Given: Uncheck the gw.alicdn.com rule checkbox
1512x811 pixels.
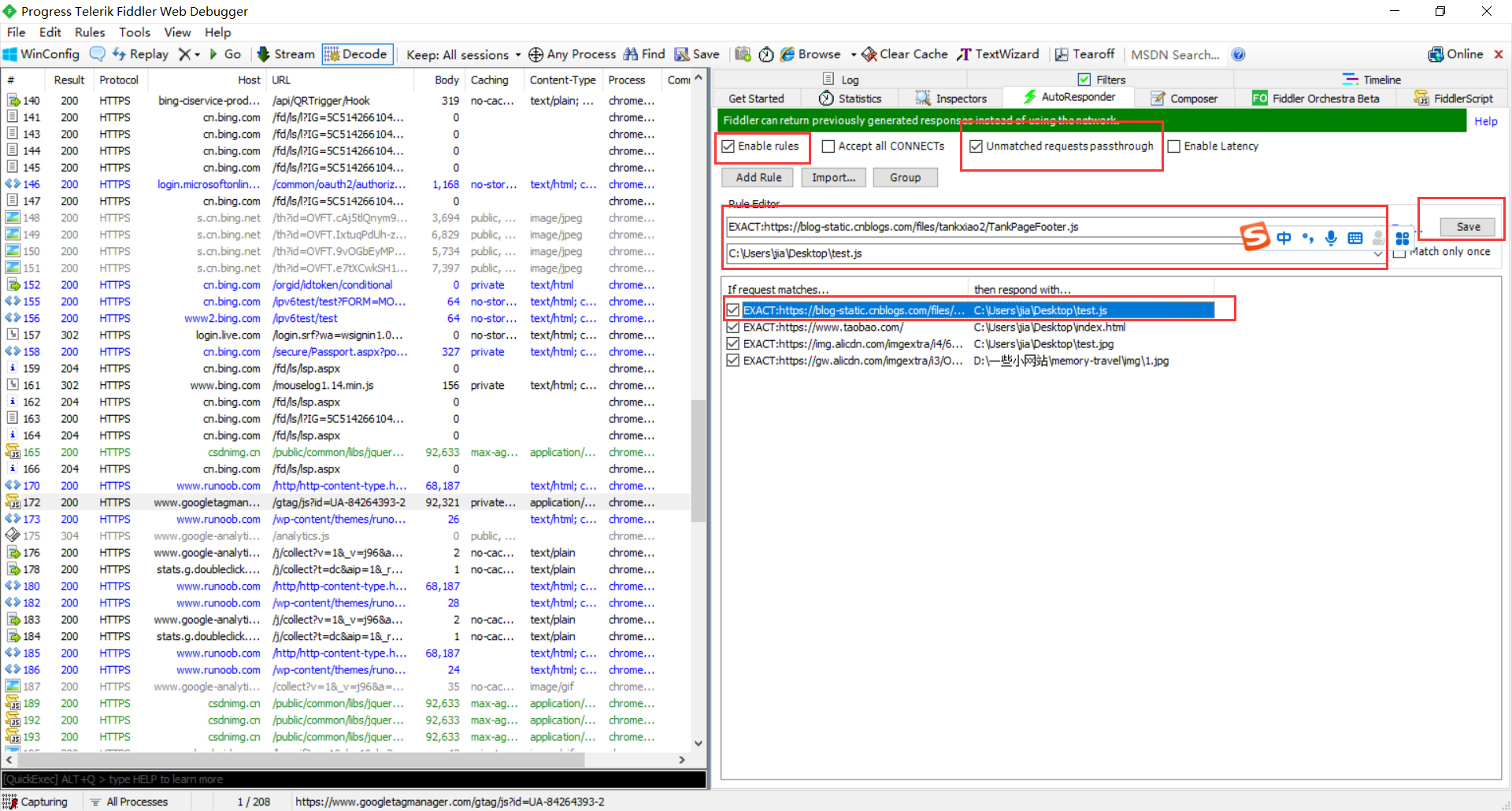Looking at the screenshot, I should click(x=733, y=361).
